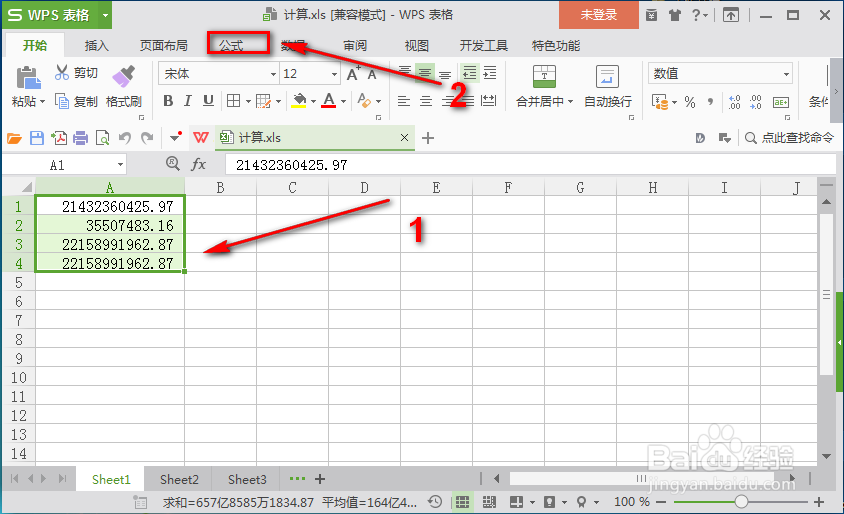The width and height of the screenshot is (844, 514).
Task: Click the formula bar showing 21432360425.97
Action: (x=530, y=165)
